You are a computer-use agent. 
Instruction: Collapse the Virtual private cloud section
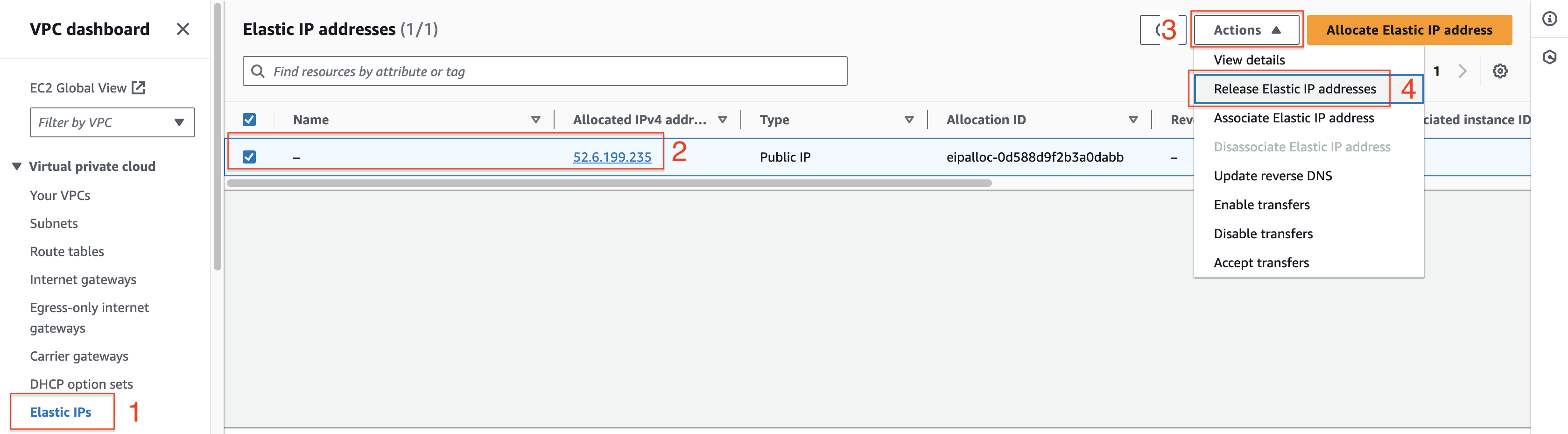pyautogui.click(x=16, y=166)
